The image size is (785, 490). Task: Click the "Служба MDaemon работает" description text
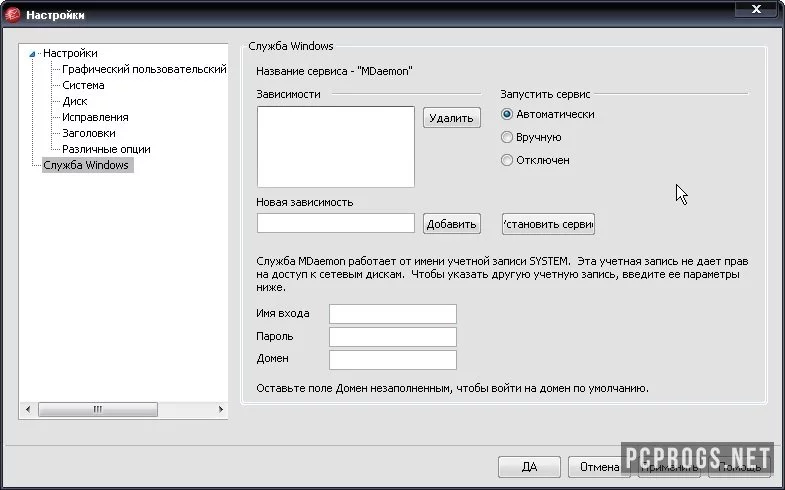[x=502, y=274]
